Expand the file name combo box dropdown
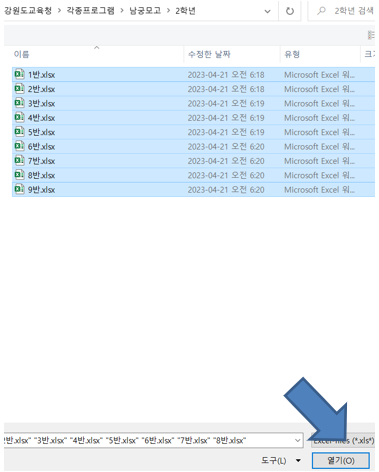 click(298, 440)
